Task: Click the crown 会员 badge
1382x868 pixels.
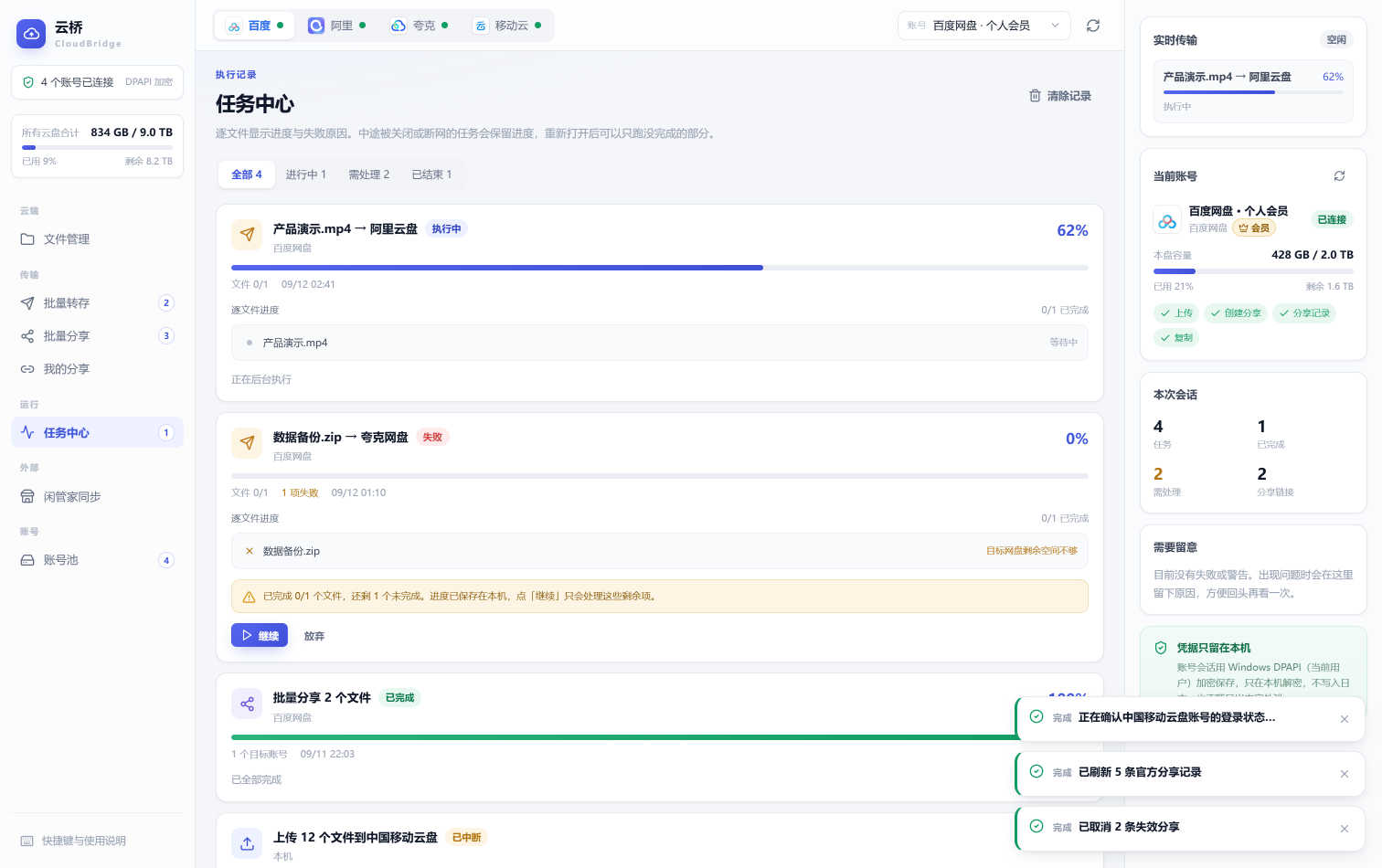Action: (1254, 228)
